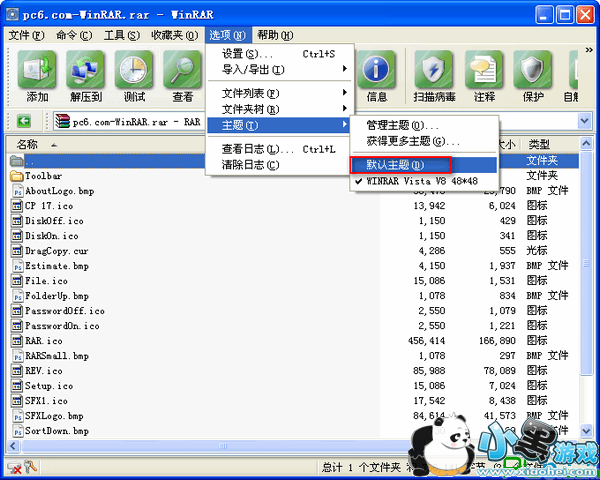This screenshot has height=480, width=600.
Task: Click the vertical scrollbar up arrow
Action: 586,144
